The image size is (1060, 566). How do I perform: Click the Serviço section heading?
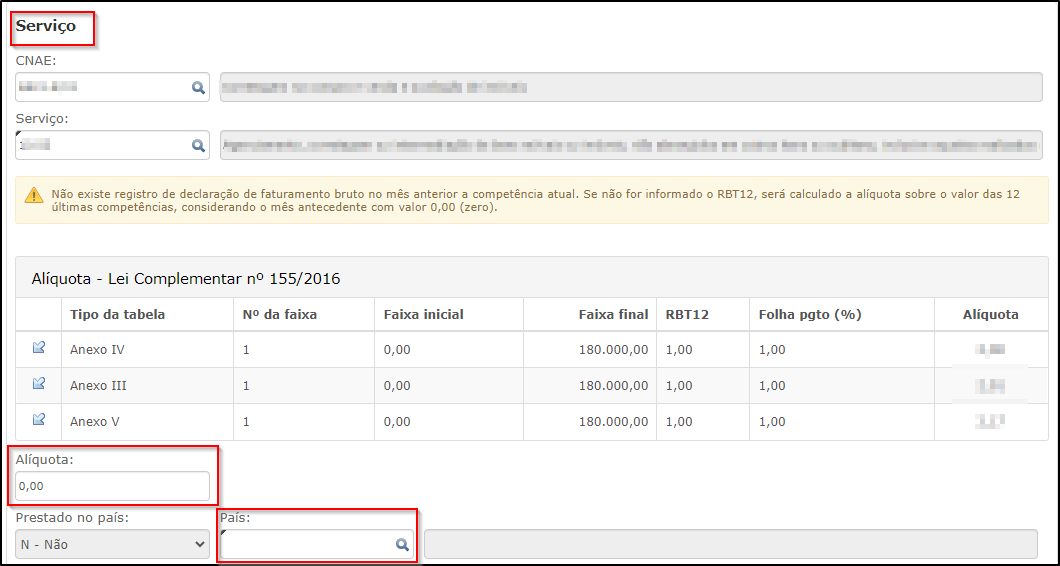[46, 26]
